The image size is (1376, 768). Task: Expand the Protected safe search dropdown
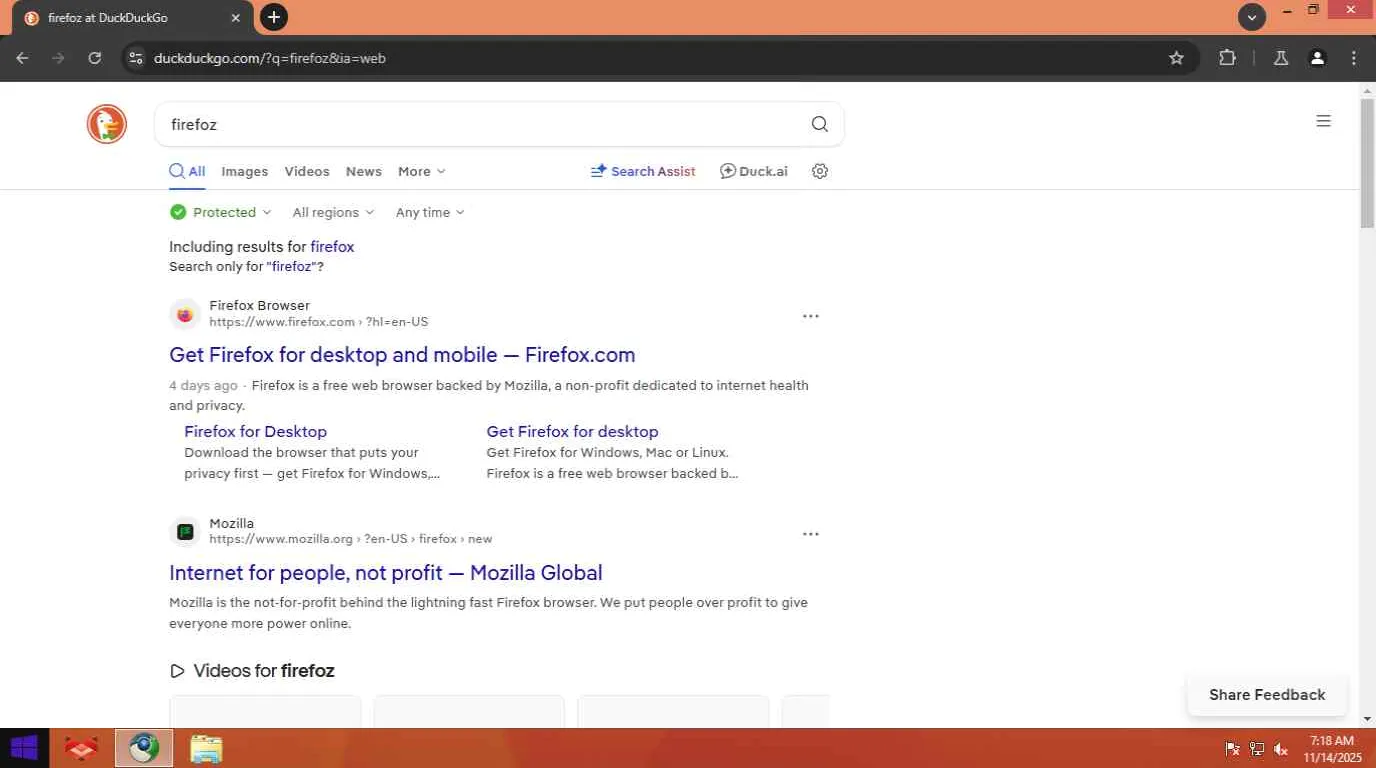(x=221, y=212)
